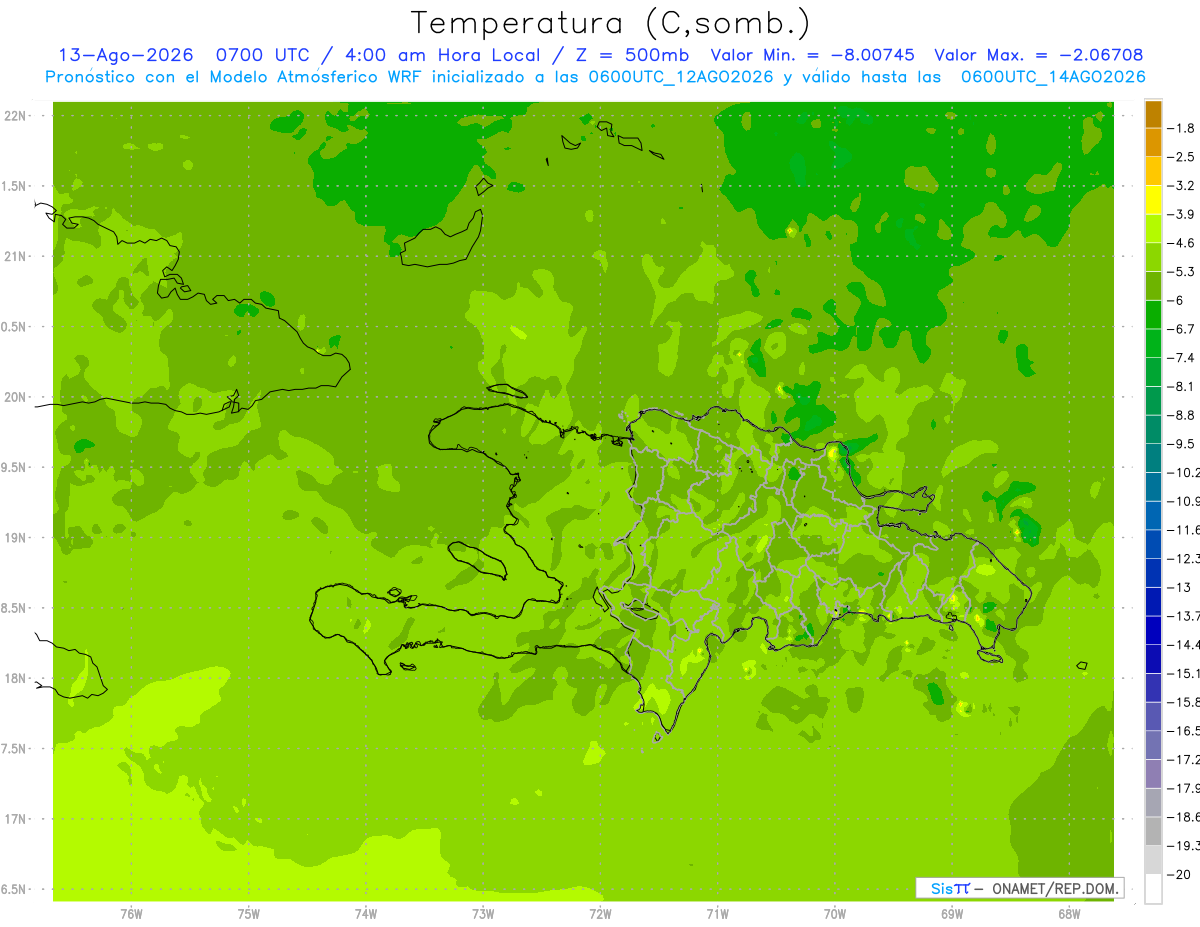Screen dimensions: 1200x927
Task: Click the '-2.5' colorbar value label
Action: (1181, 157)
